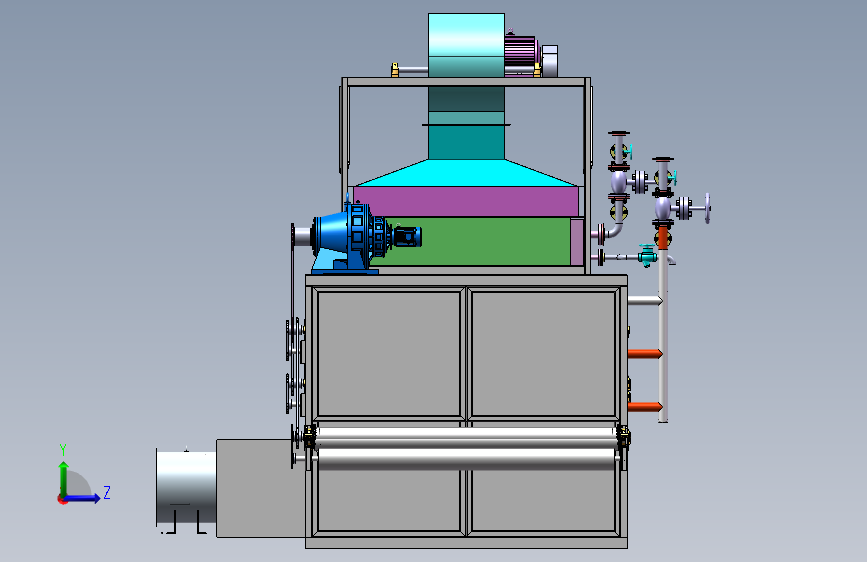867x562 pixels.
Task: Select the purple band below the hood
Action: [466, 201]
